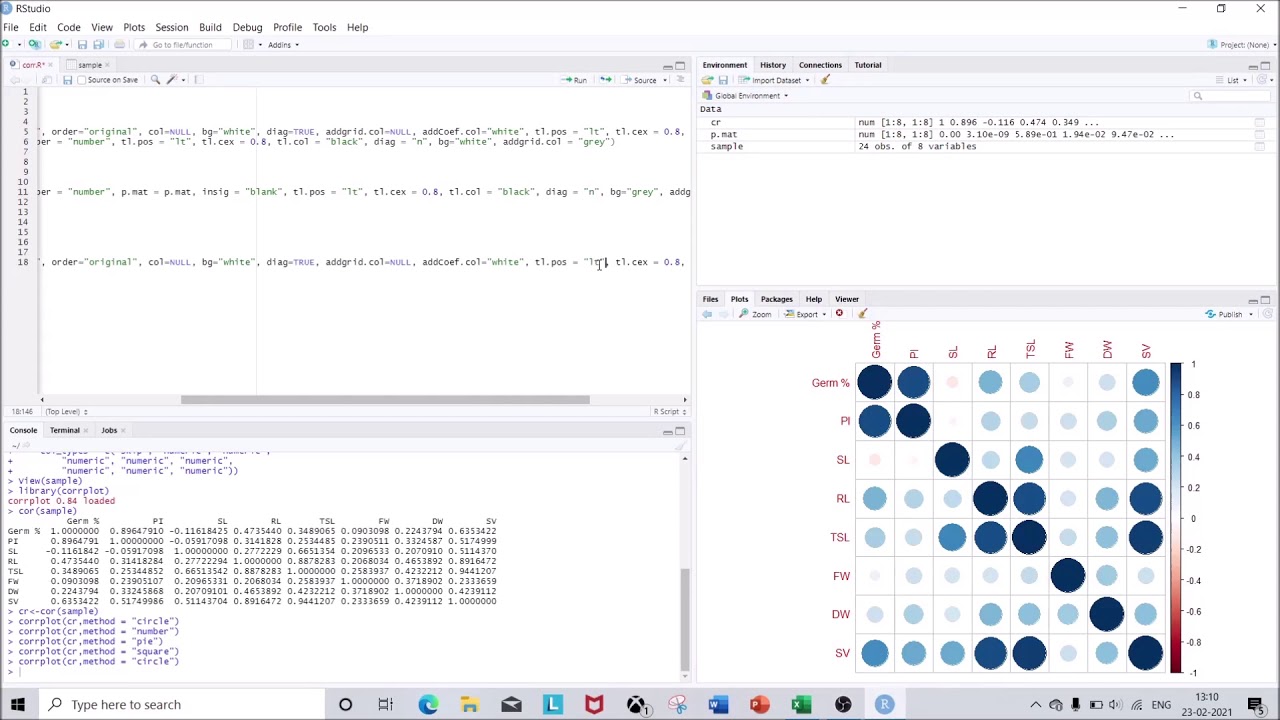The height and width of the screenshot is (720, 1280).
Task: Re-run the previous code region icon
Action: coord(605,80)
